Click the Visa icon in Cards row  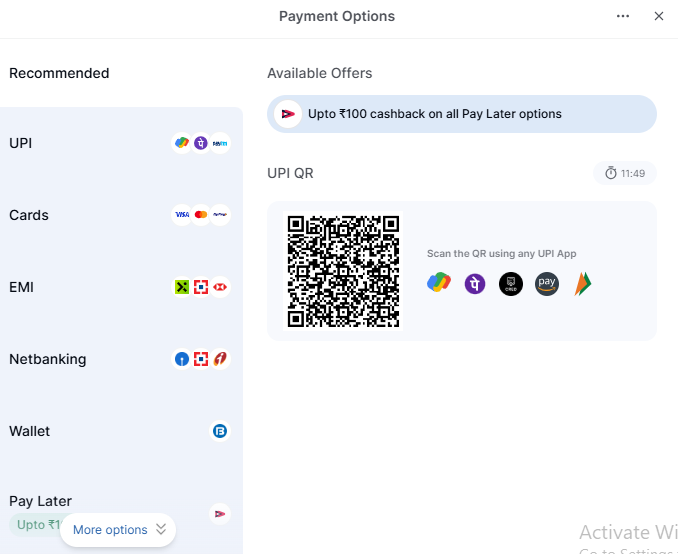(x=182, y=215)
